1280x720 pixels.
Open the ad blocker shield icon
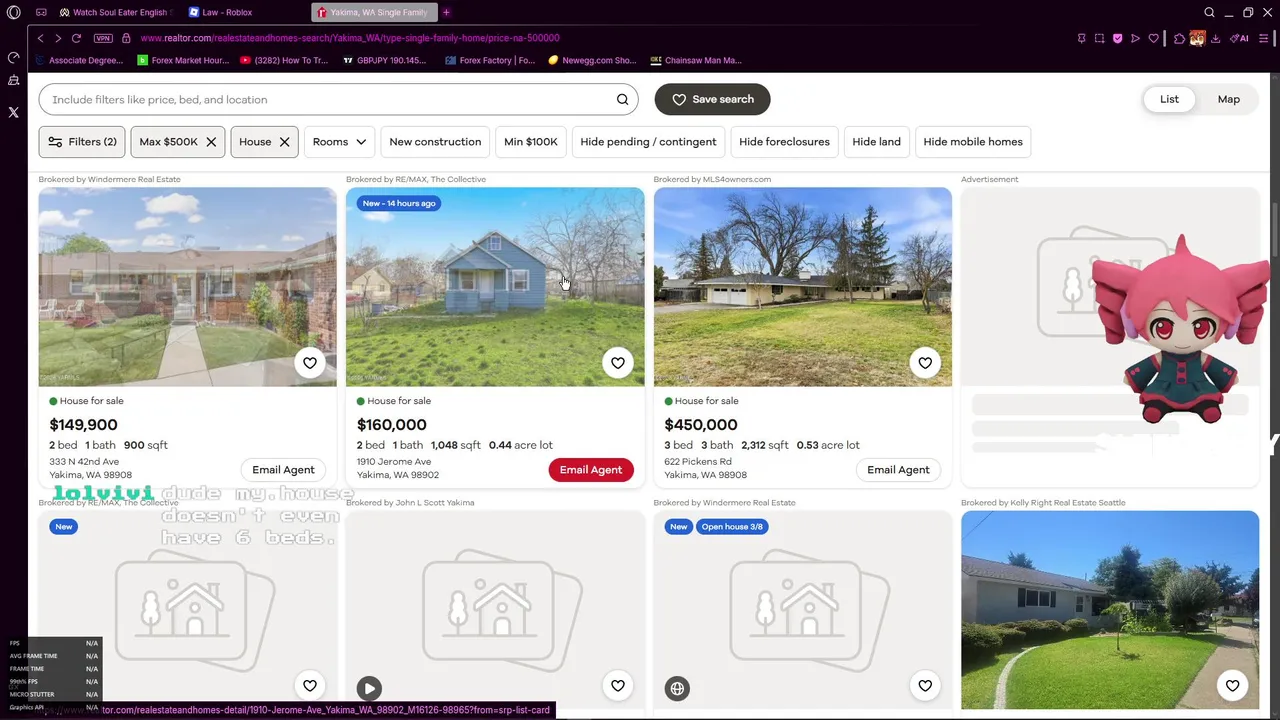click(x=1117, y=38)
